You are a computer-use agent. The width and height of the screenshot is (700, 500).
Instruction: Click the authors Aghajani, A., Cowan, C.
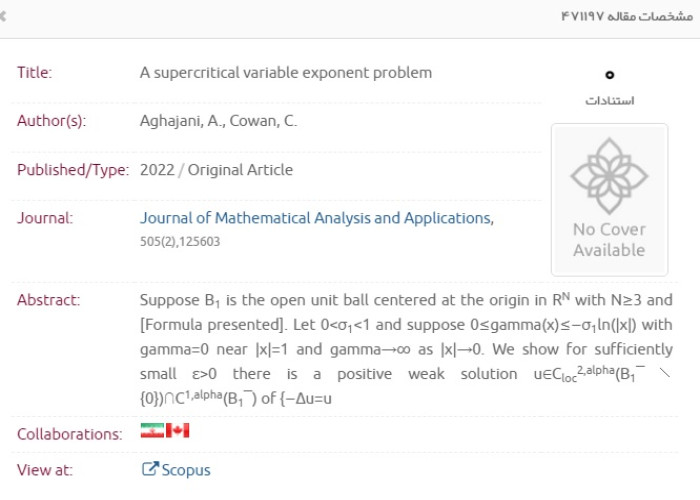click(218, 121)
